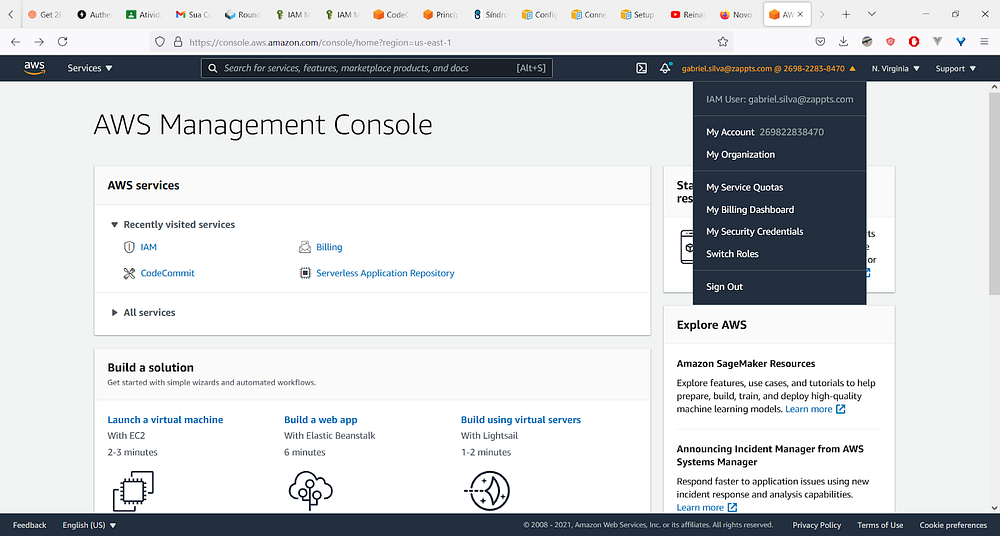Click the red Opera-style extension icon

[x=914, y=41]
